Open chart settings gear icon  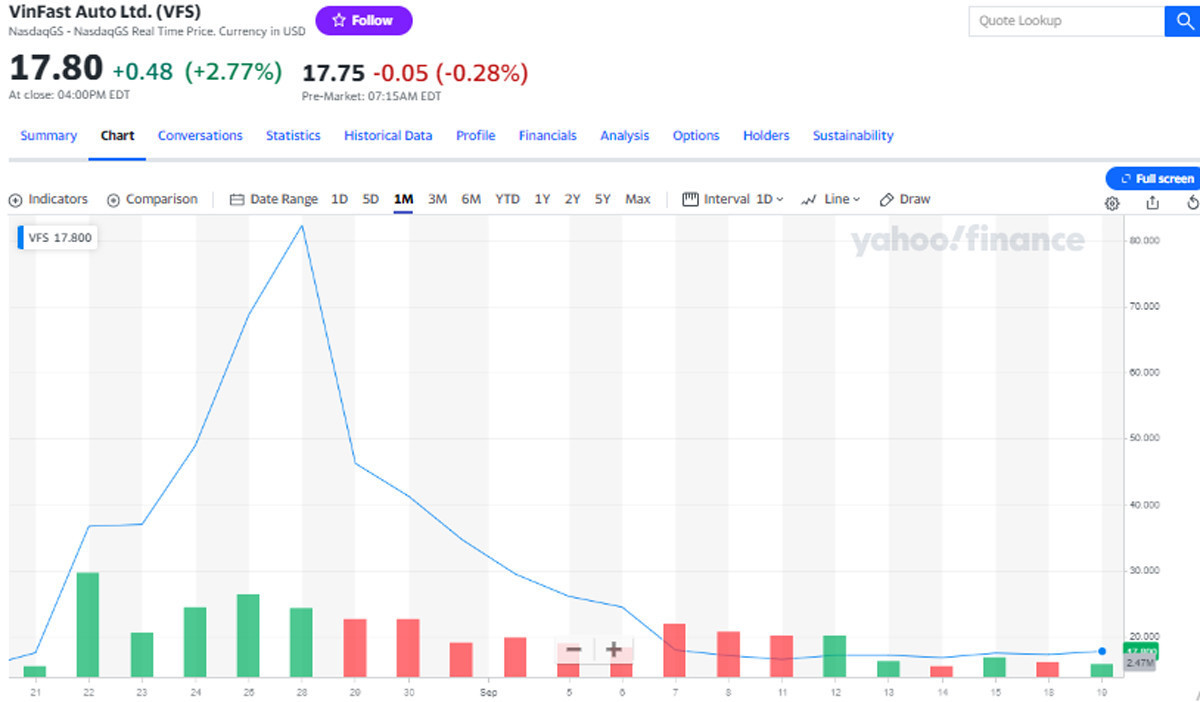pyautogui.click(x=1112, y=203)
